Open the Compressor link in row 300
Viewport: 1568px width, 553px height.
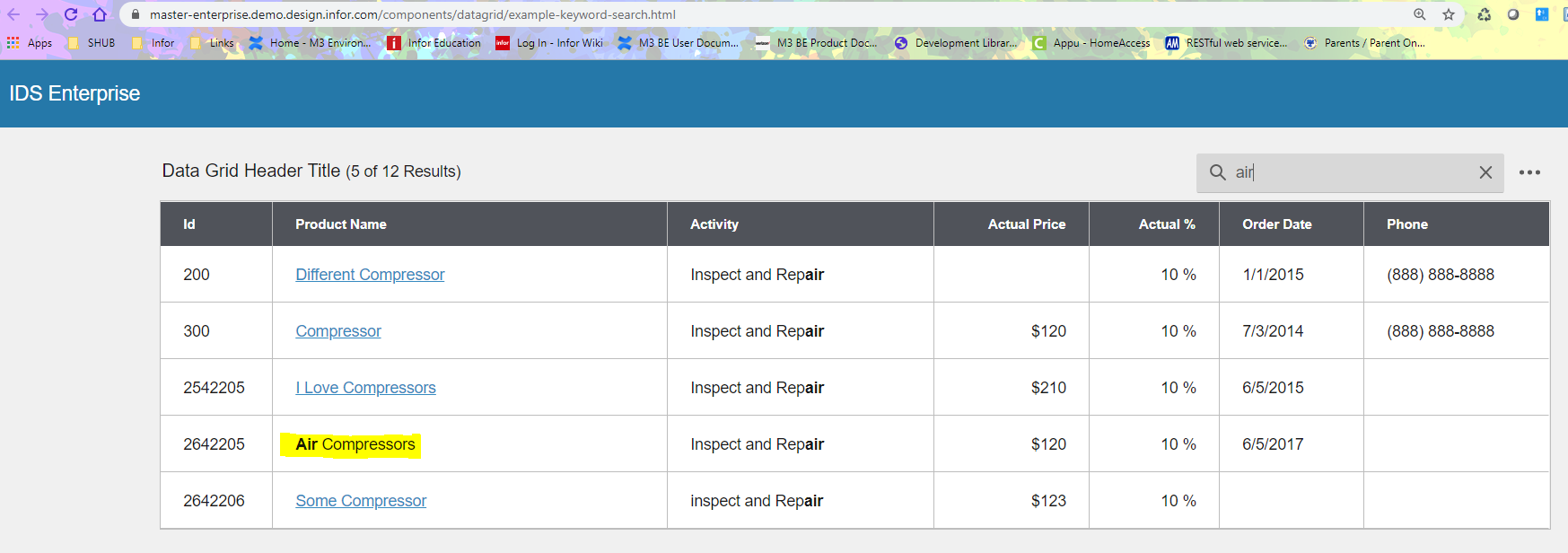[x=338, y=331]
